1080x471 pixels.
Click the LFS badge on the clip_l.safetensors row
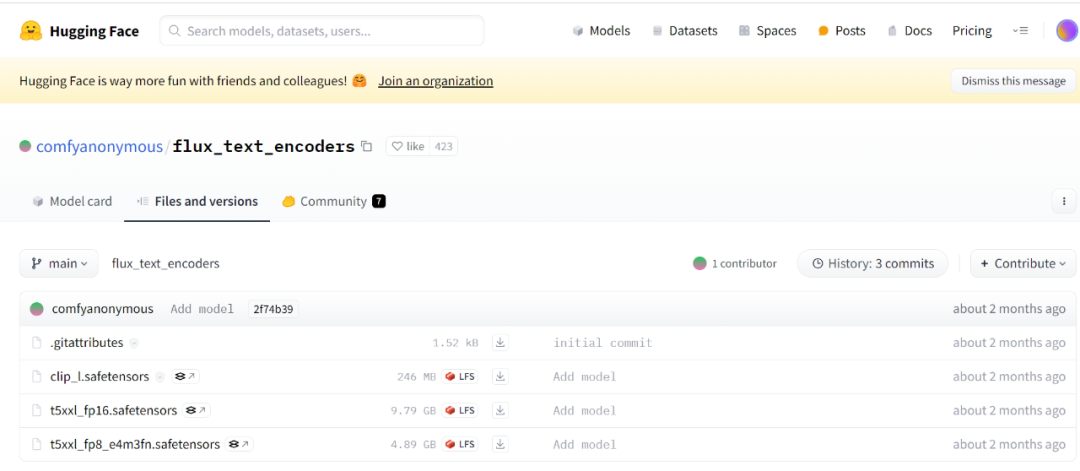(460, 377)
